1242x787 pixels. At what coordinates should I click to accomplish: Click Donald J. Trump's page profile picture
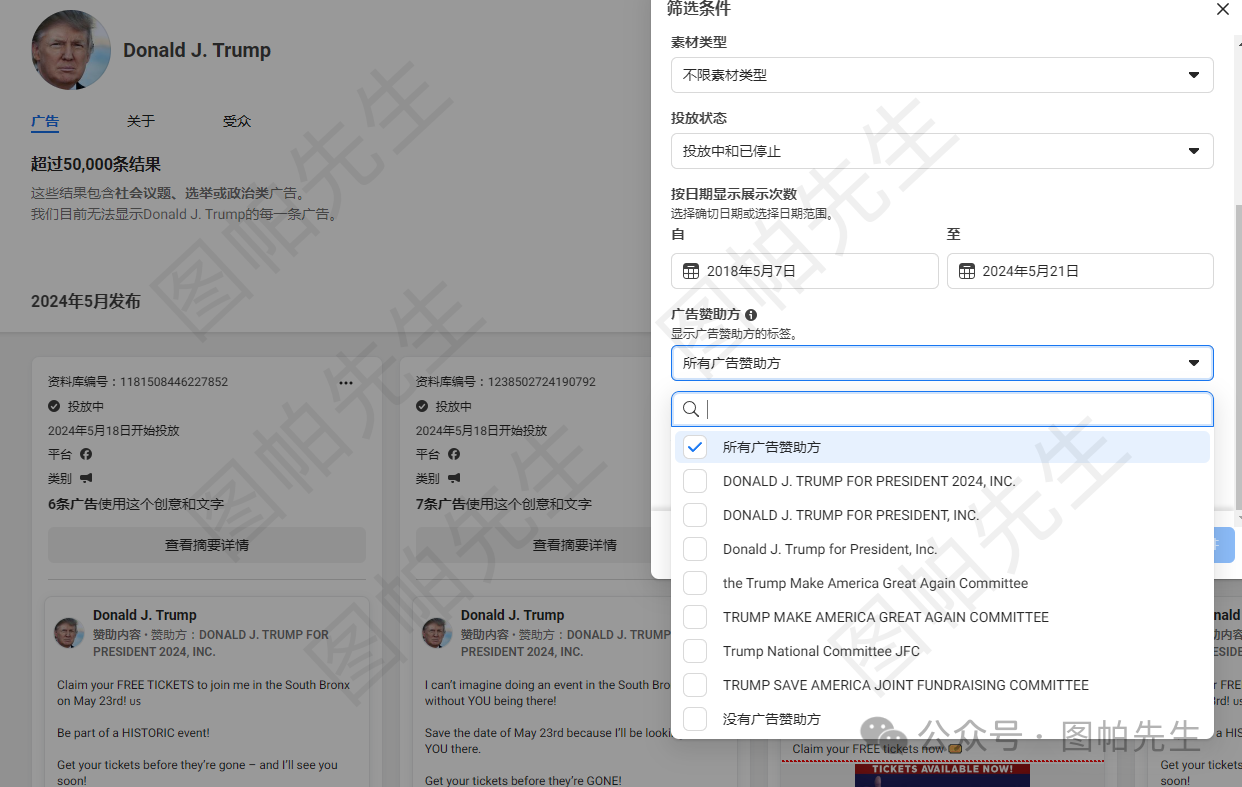pyautogui.click(x=71, y=50)
